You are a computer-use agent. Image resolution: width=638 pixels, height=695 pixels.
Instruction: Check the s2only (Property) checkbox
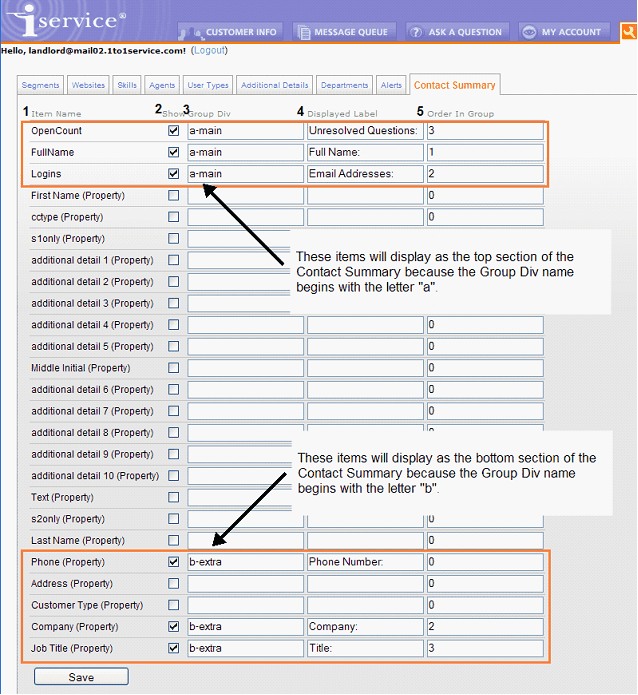pyautogui.click(x=173, y=519)
